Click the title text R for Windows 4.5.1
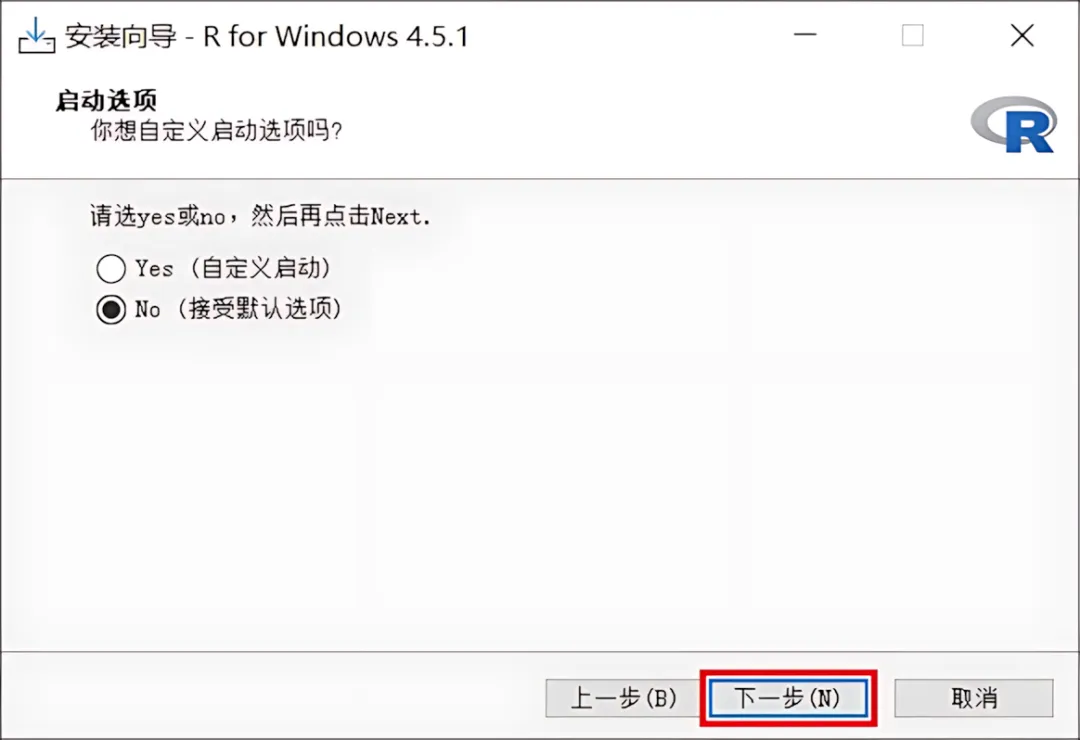The image size is (1080, 740). [x=335, y=36]
